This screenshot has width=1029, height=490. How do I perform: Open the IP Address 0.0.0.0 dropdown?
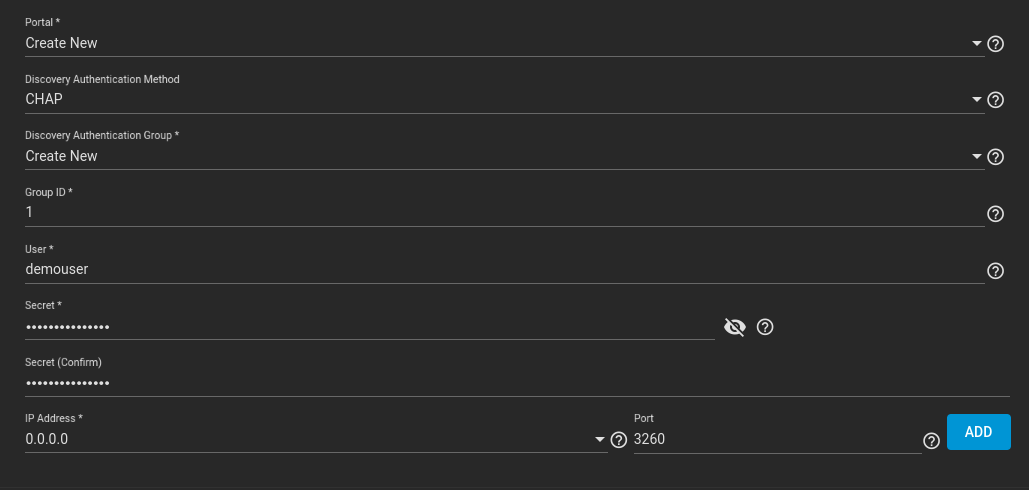click(x=316, y=439)
